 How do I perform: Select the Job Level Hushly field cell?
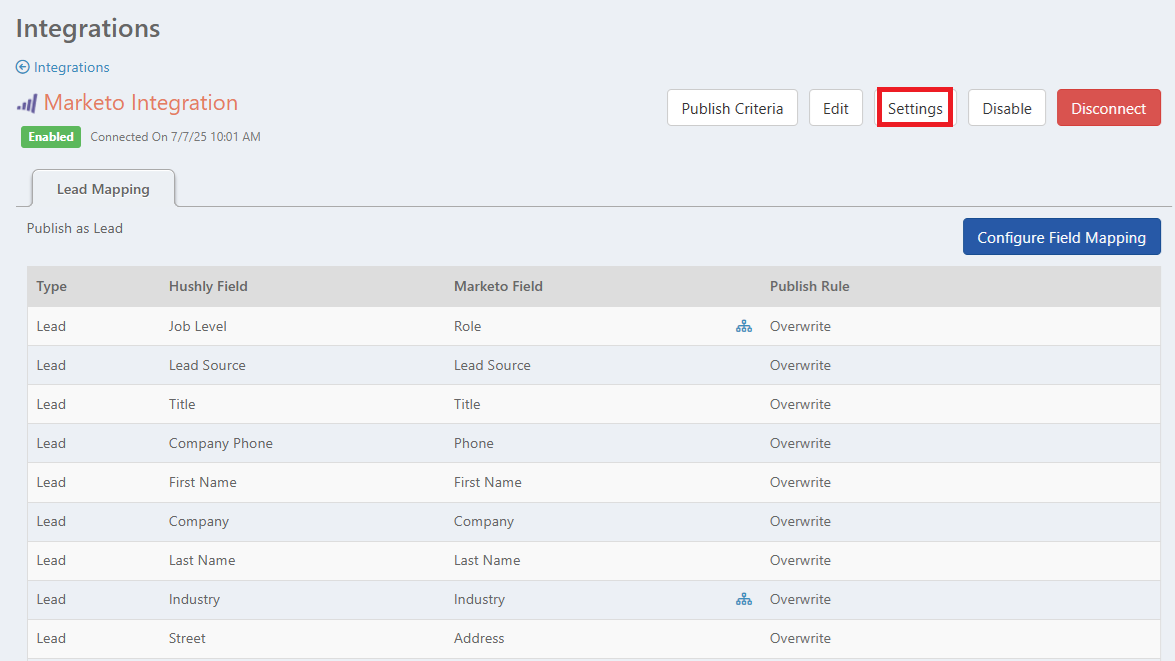pos(197,326)
